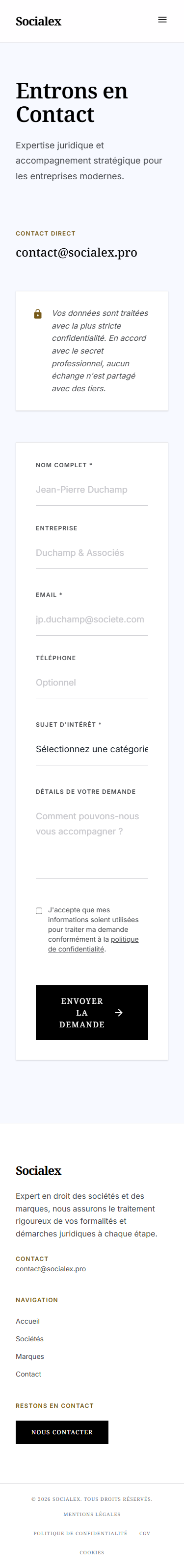Click the large contact@socialex.pro email link
Screen dimensions: 184x1568
click(x=76, y=253)
